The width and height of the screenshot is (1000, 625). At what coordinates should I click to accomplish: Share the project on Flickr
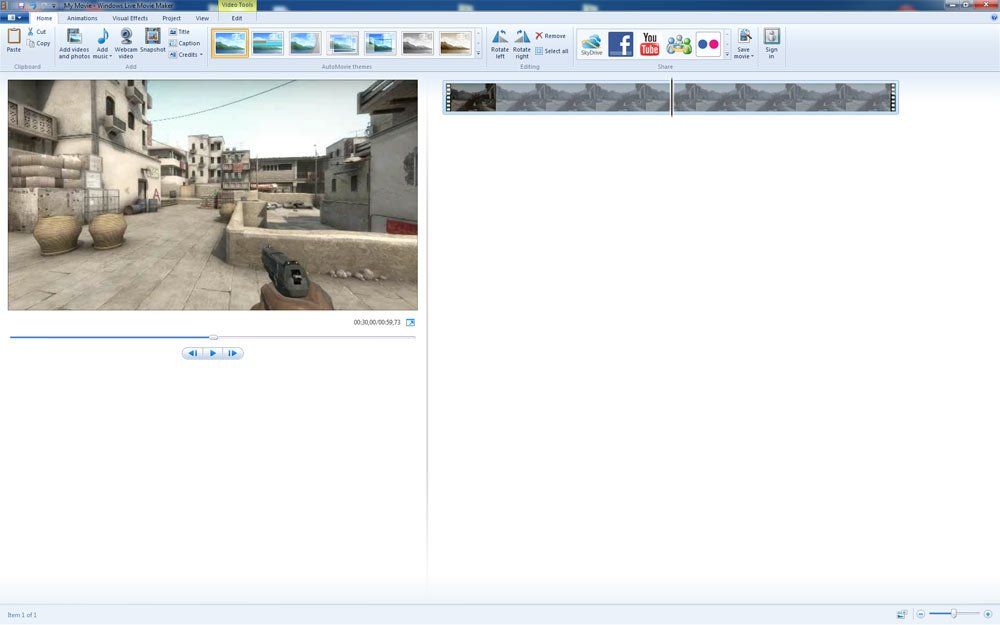tap(707, 42)
